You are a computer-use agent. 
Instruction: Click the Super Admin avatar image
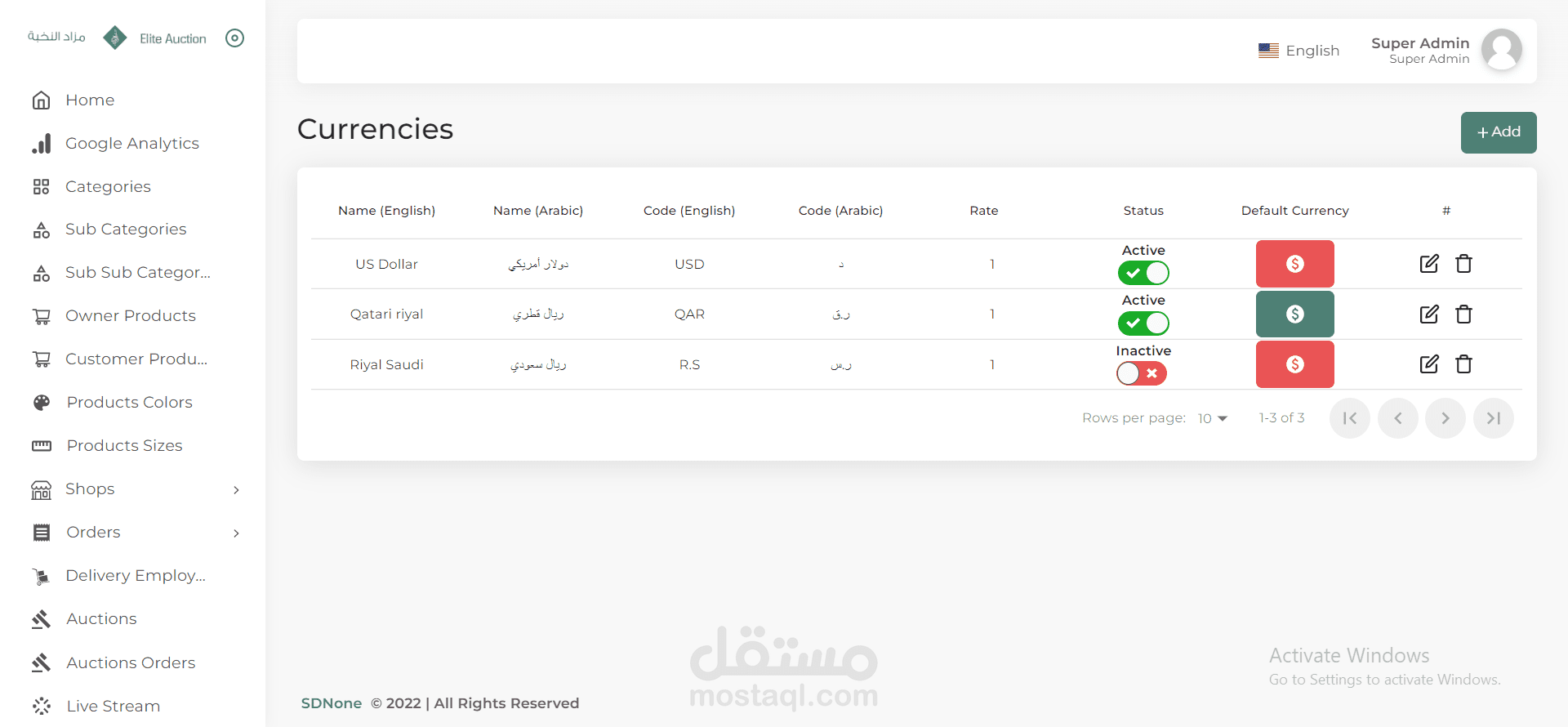click(1501, 50)
